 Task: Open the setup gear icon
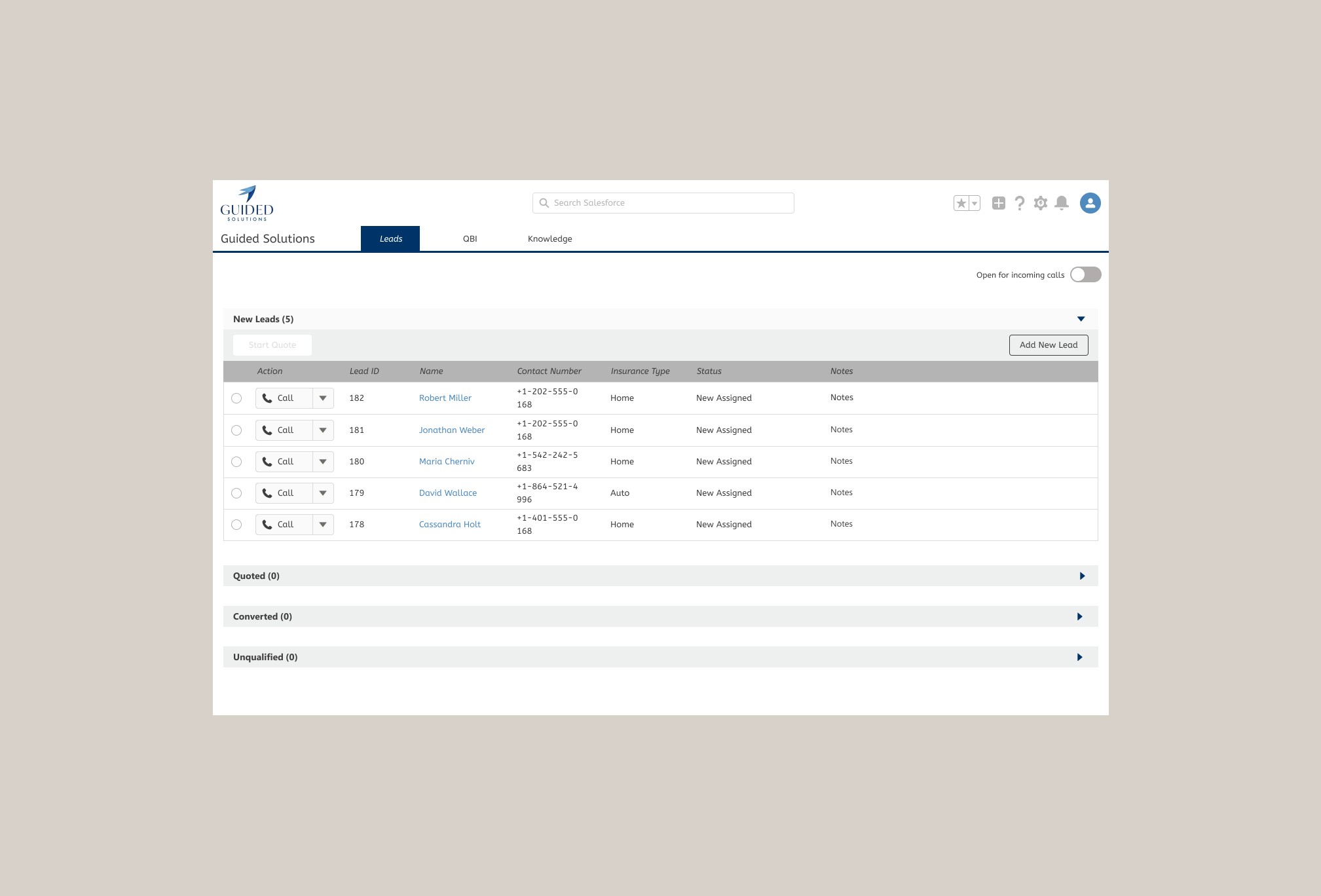coord(1040,203)
